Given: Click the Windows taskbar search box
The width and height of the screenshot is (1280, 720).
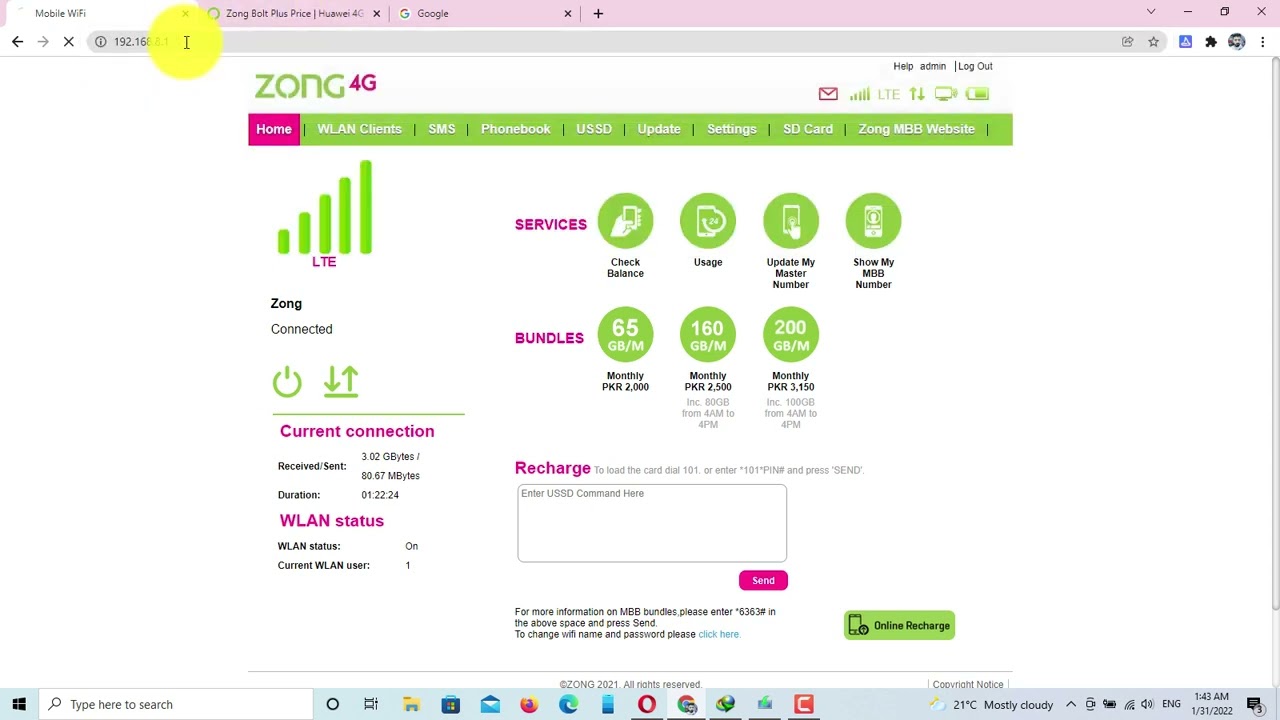Looking at the screenshot, I should click(176, 704).
